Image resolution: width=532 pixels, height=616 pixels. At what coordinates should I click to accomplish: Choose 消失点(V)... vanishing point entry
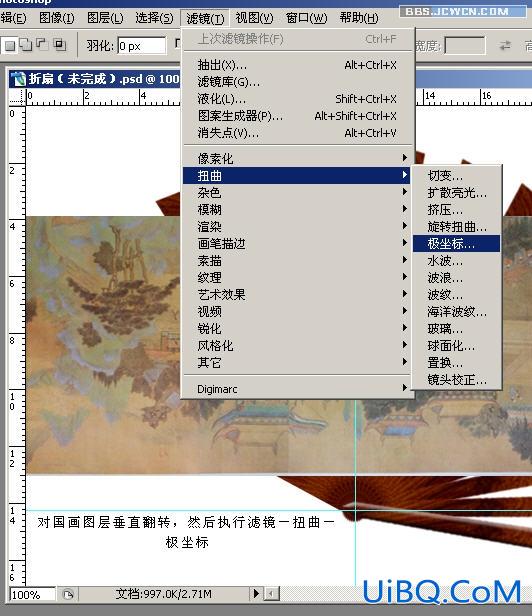click(x=297, y=133)
